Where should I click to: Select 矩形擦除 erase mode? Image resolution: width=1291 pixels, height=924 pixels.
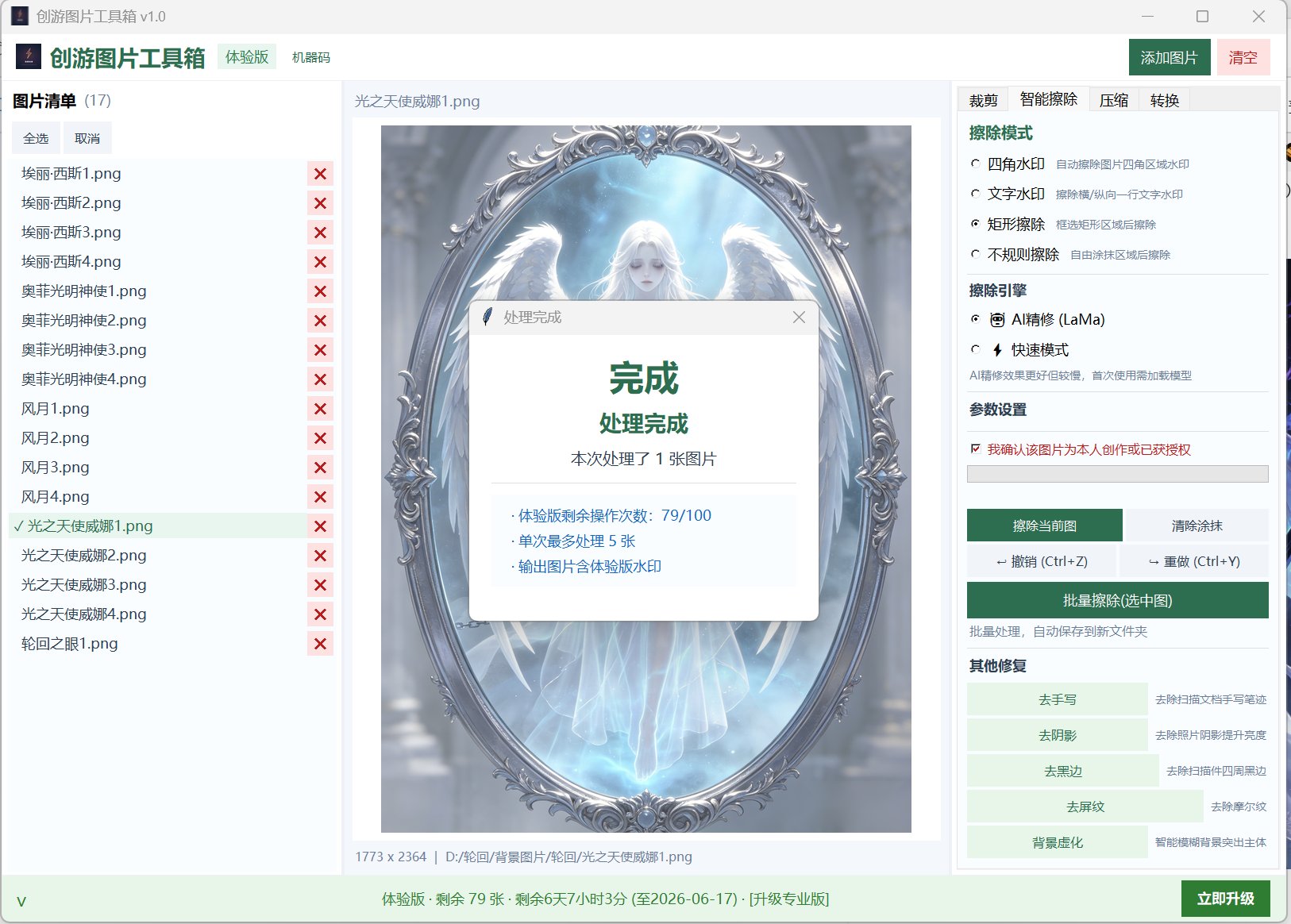click(x=975, y=224)
